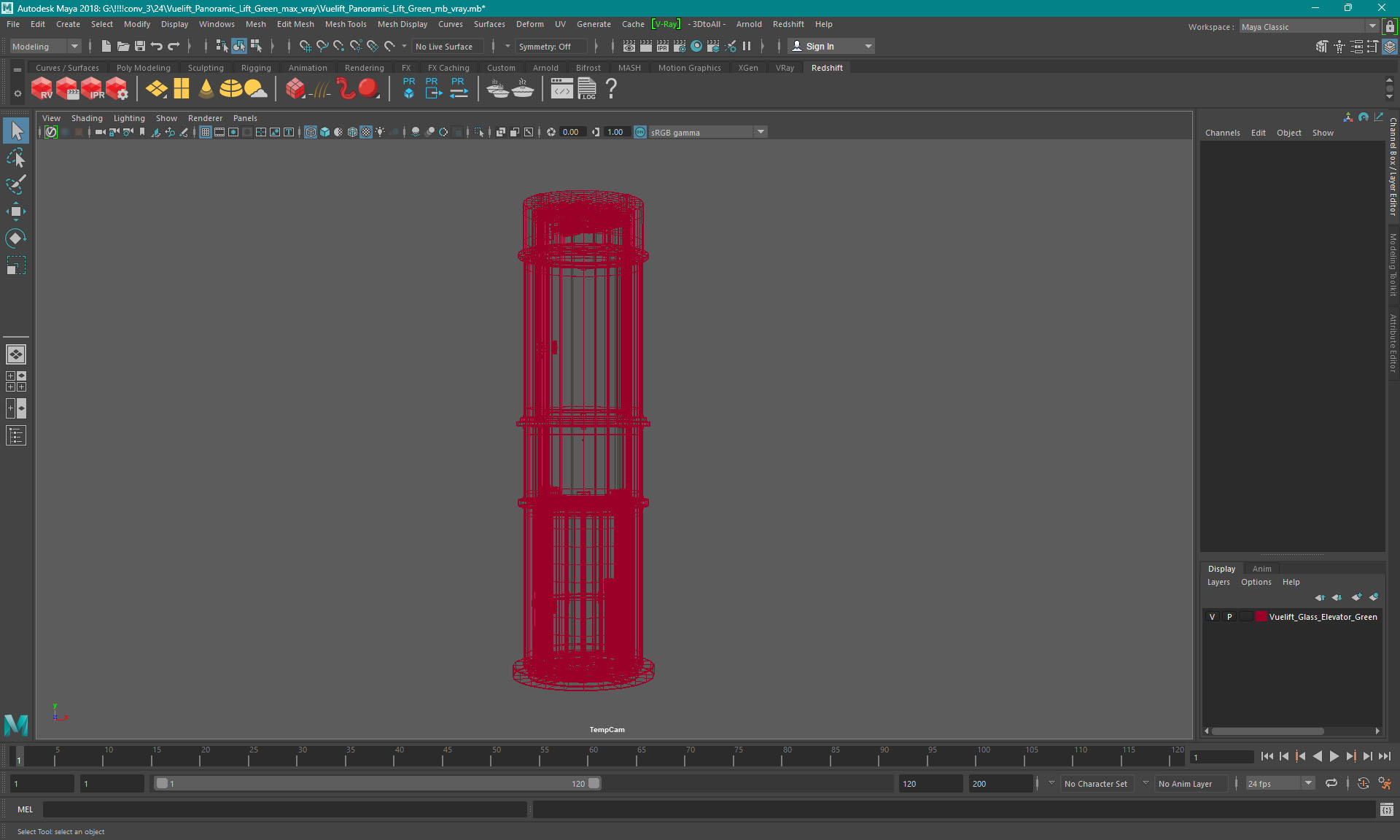Toggle layer playback P box
This screenshot has height=840, width=1400.
pos(1229,617)
